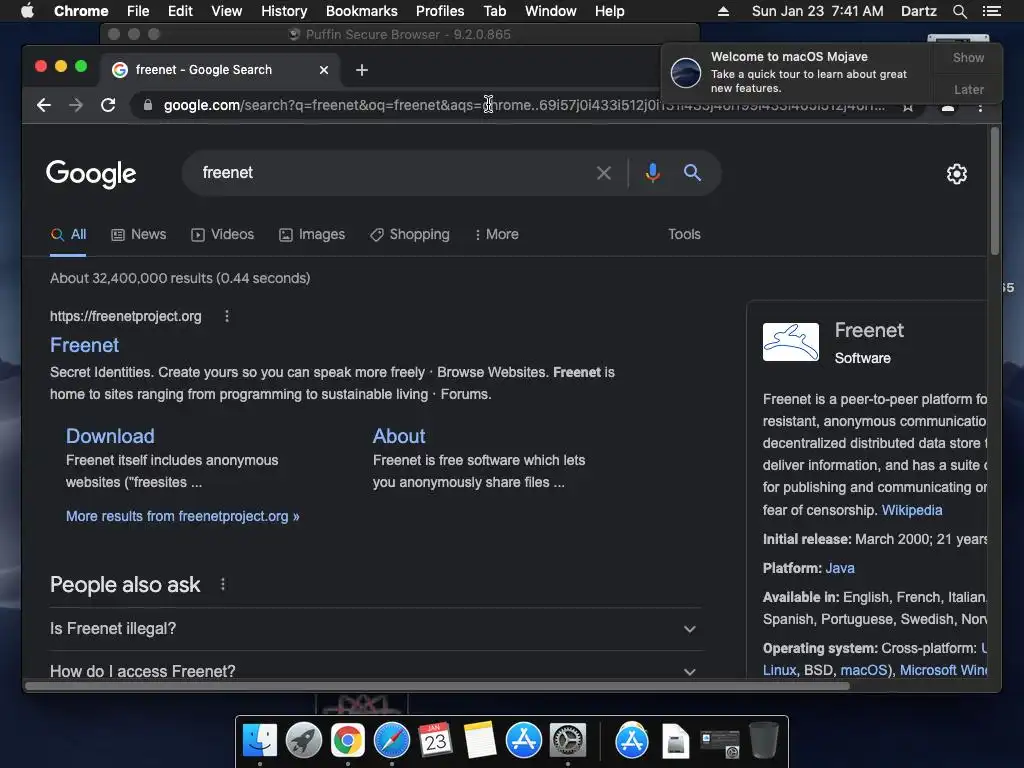1024x768 pixels.
Task: Open the Chrome application menu
Action: click(x=81, y=11)
